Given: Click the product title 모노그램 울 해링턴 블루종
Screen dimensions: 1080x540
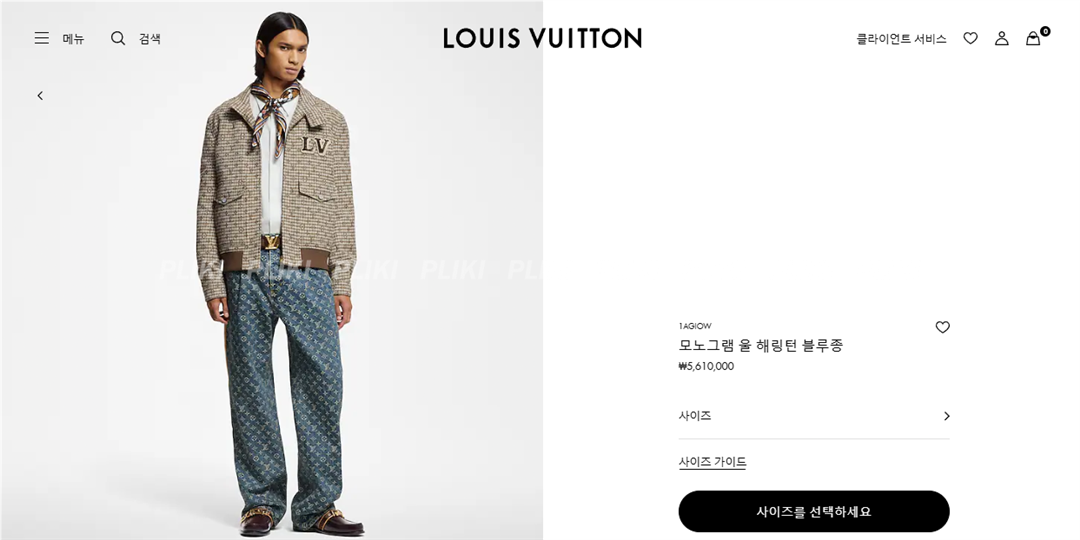Looking at the screenshot, I should (x=760, y=345).
